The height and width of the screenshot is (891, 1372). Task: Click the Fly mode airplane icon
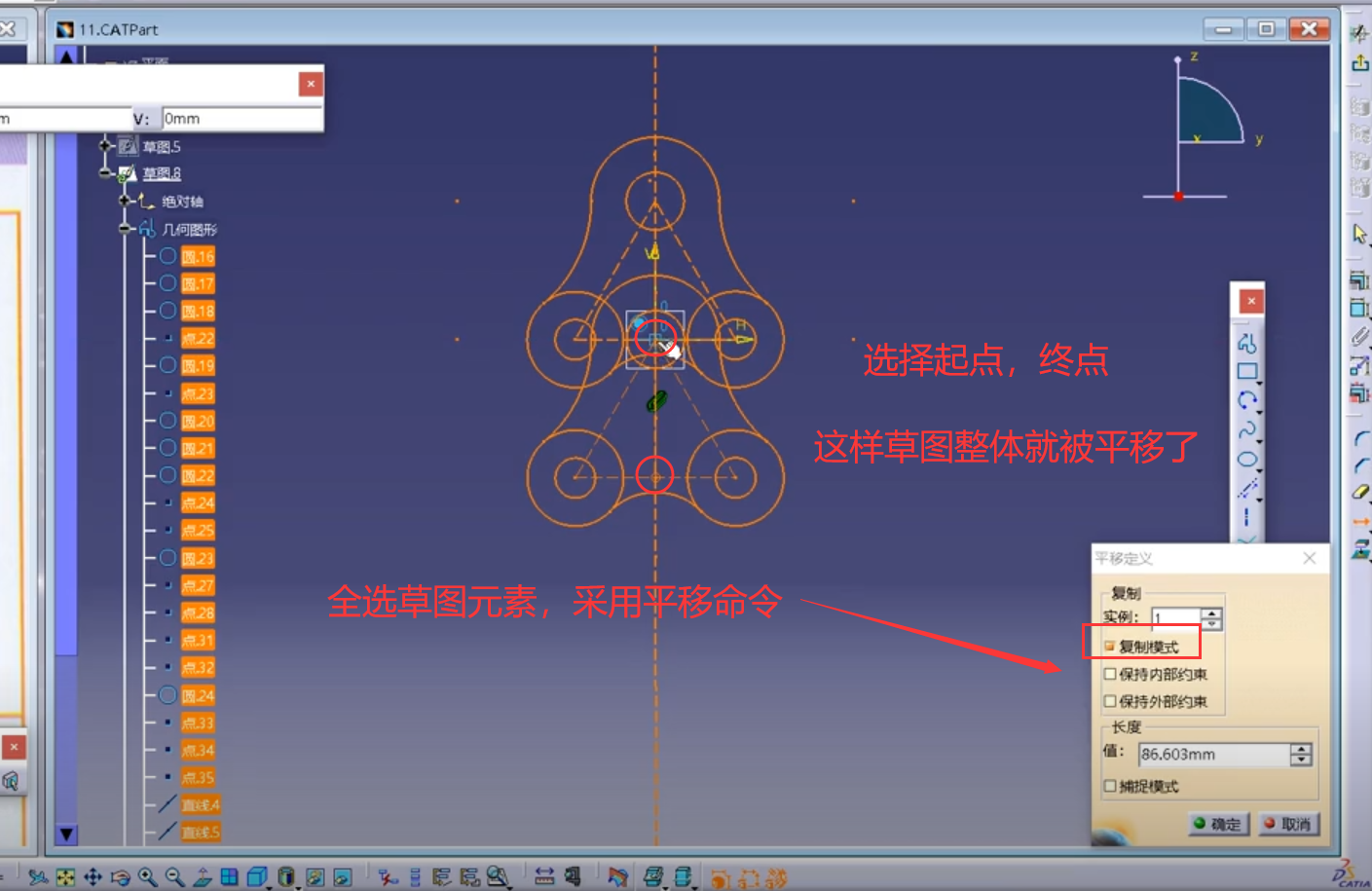pos(38,877)
